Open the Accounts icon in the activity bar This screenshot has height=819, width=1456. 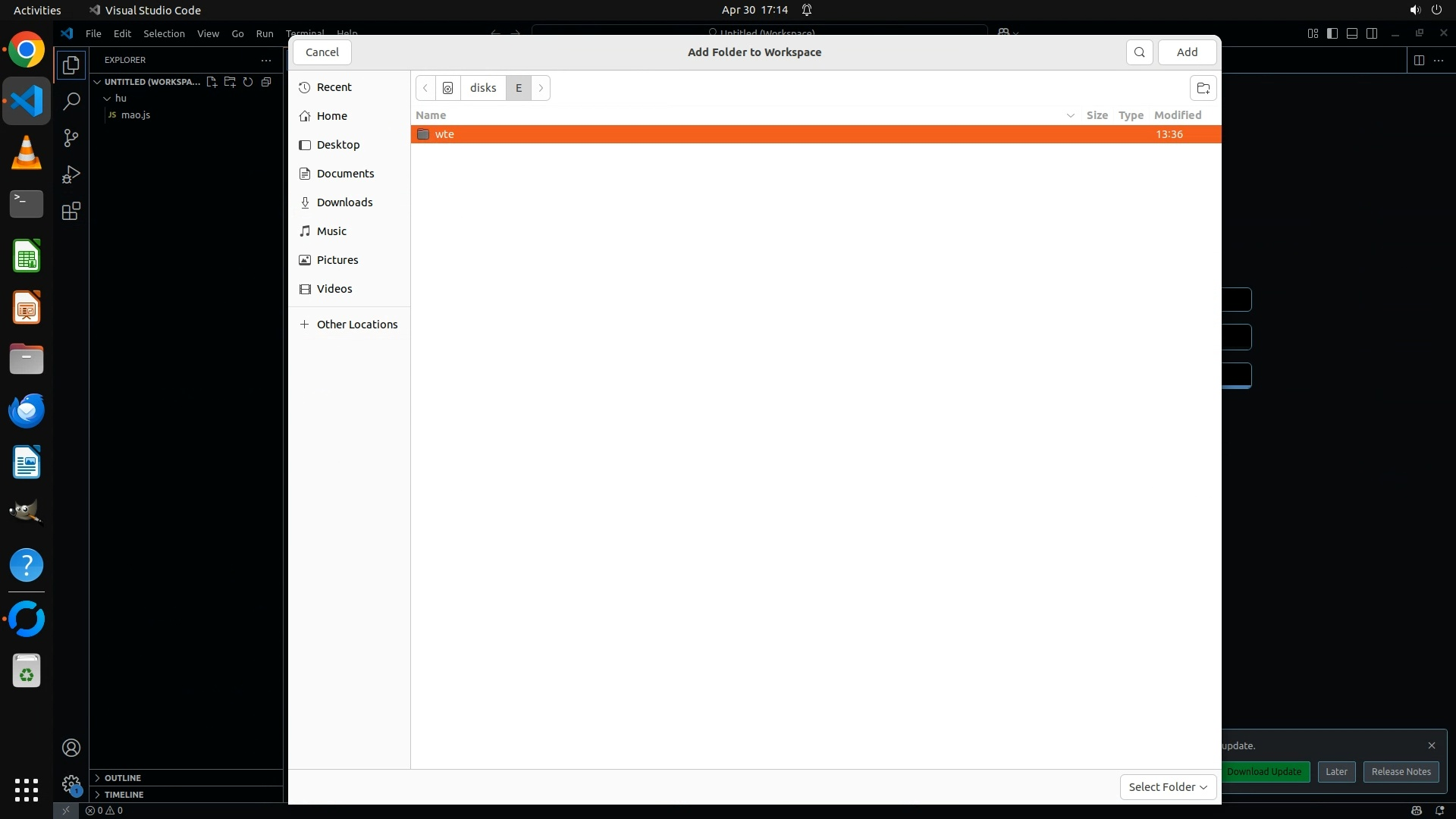click(71, 748)
